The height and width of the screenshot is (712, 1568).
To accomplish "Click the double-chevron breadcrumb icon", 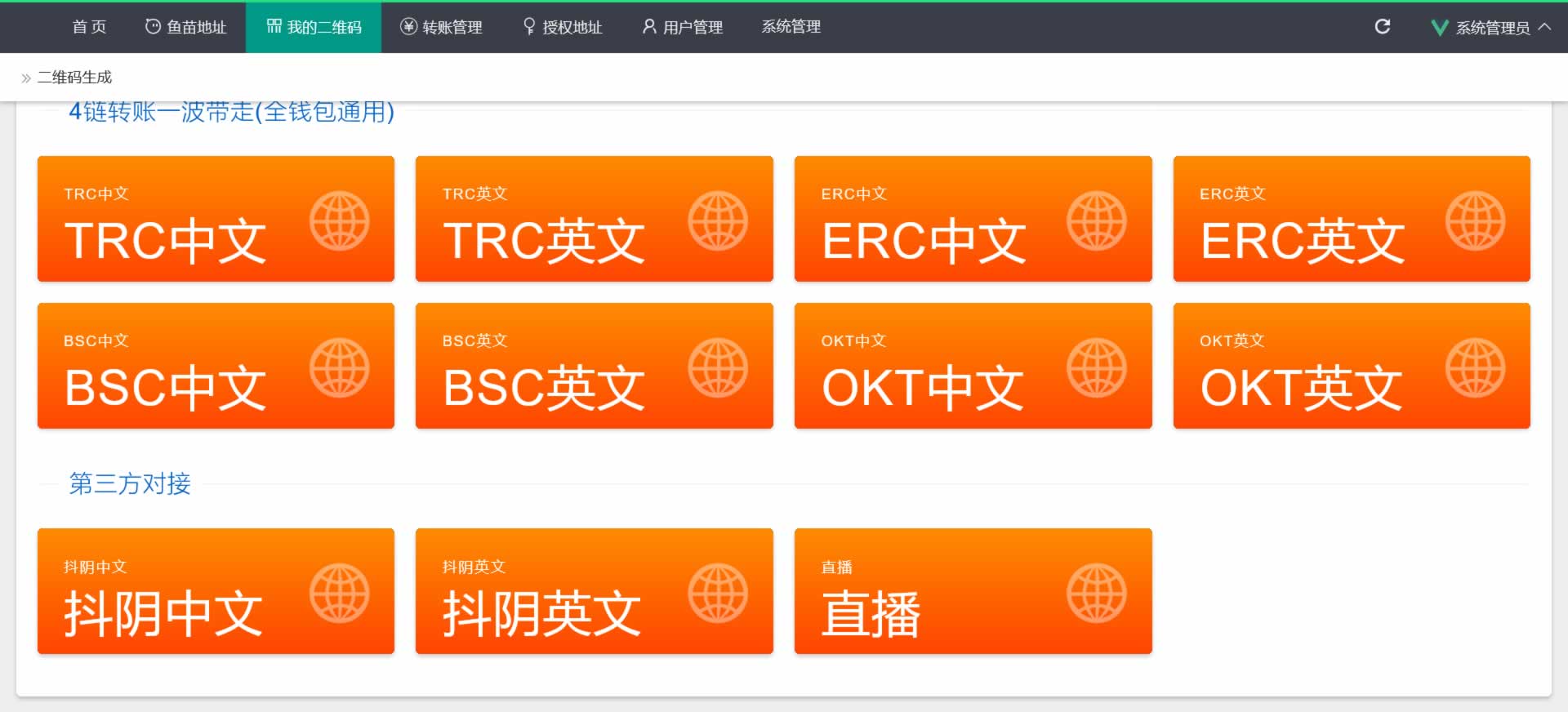I will tap(26, 78).
